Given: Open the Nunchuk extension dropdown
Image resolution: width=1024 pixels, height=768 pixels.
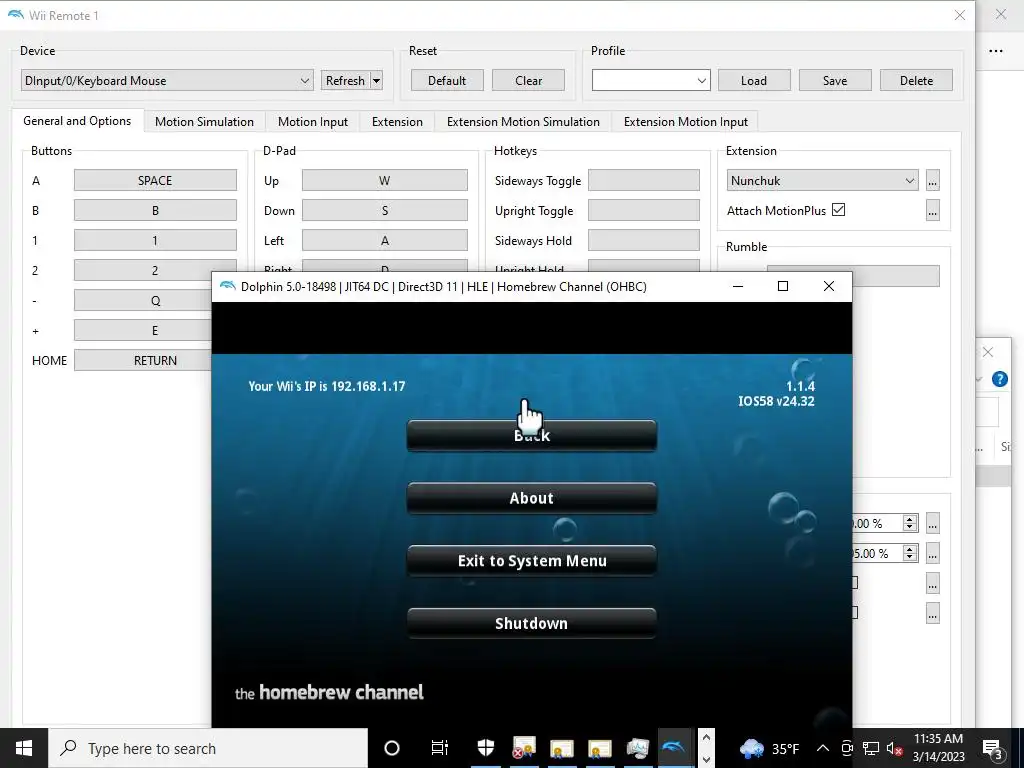Looking at the screenshot, I should coord(823,180).
